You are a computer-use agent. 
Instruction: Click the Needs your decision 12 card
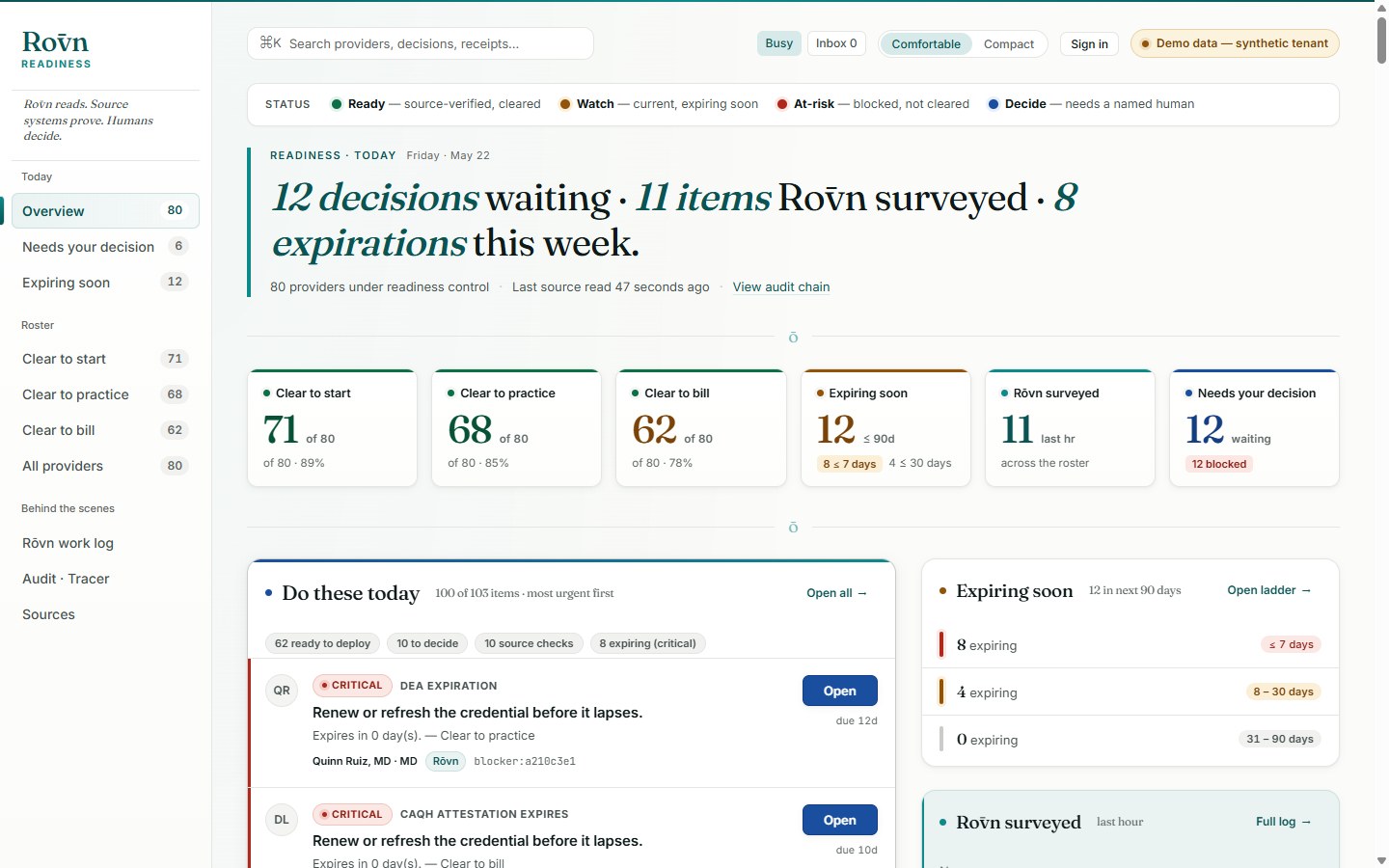tap(1254, 428)
